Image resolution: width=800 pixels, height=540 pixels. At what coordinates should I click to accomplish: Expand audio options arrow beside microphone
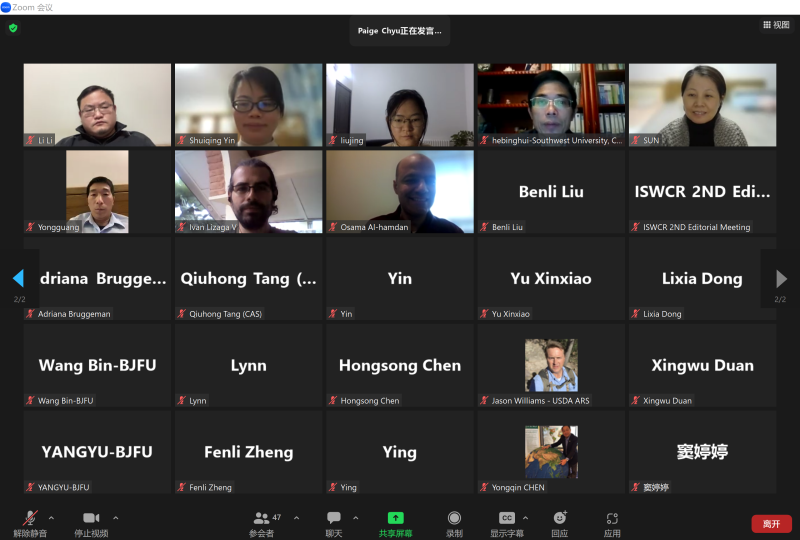tap(52, 518)
